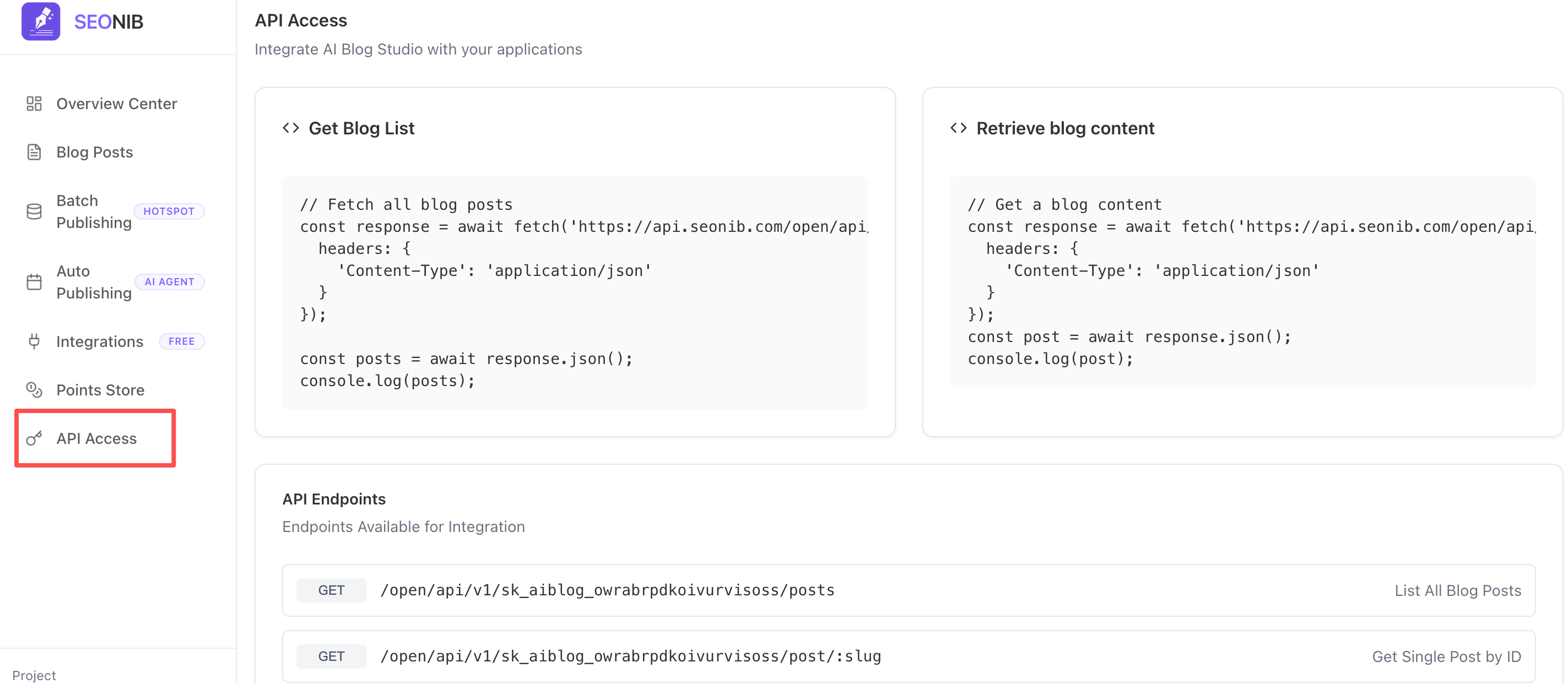Click the Auto Publishing calendar icon
The height and width of the screenshot is (684, 1568).
click(34, 282)
